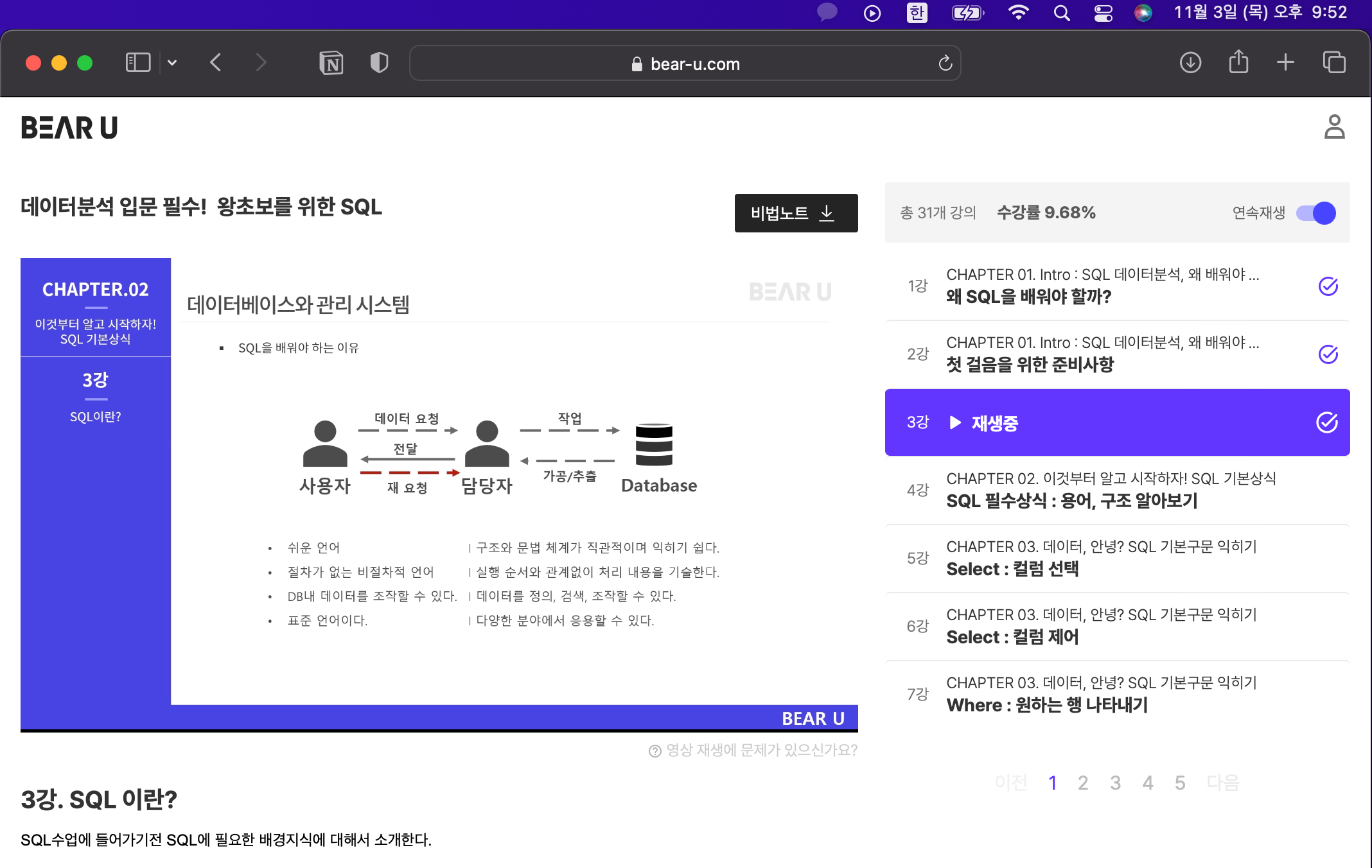Show tab overview icon
This screenshot has width=1372, height=868.
pyautogui.click(x=1334, y=63)
